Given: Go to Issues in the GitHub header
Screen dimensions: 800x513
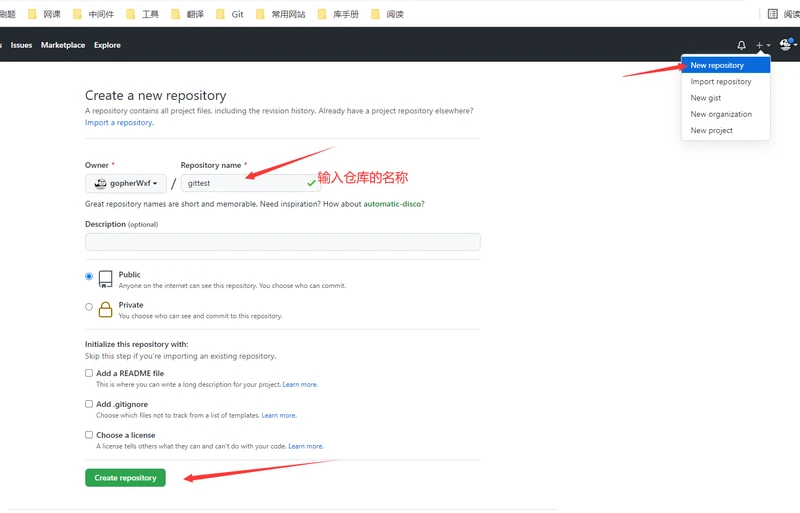Looking at the screenshot, I should click(21, 45).
